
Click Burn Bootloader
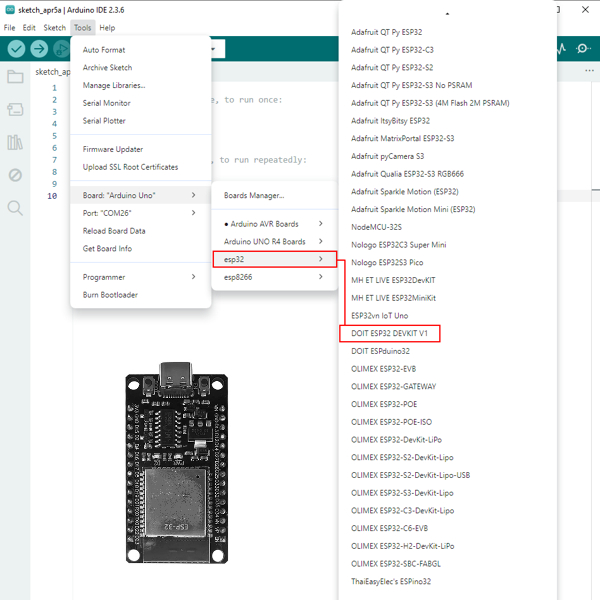pyautogui.click(x=141, y=295)
